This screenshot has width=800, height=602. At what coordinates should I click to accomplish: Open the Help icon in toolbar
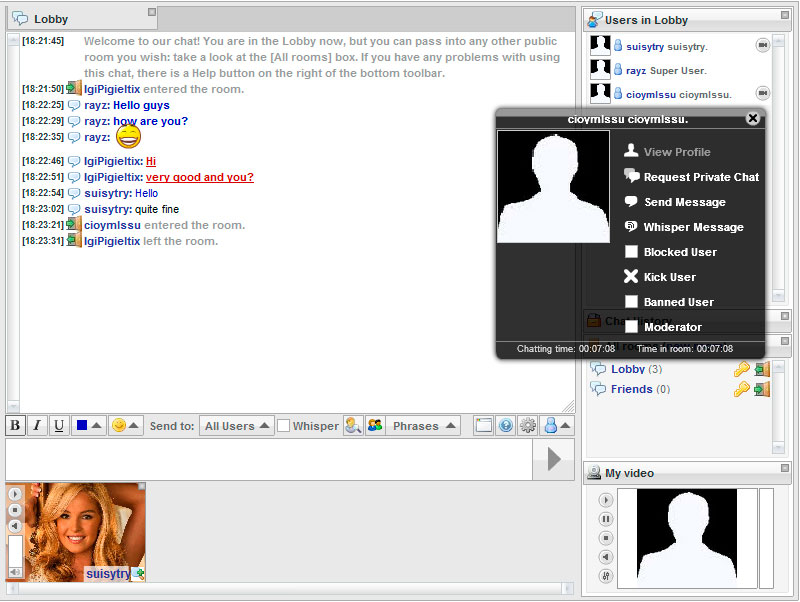pyautogui.click(x=506, y=425)
